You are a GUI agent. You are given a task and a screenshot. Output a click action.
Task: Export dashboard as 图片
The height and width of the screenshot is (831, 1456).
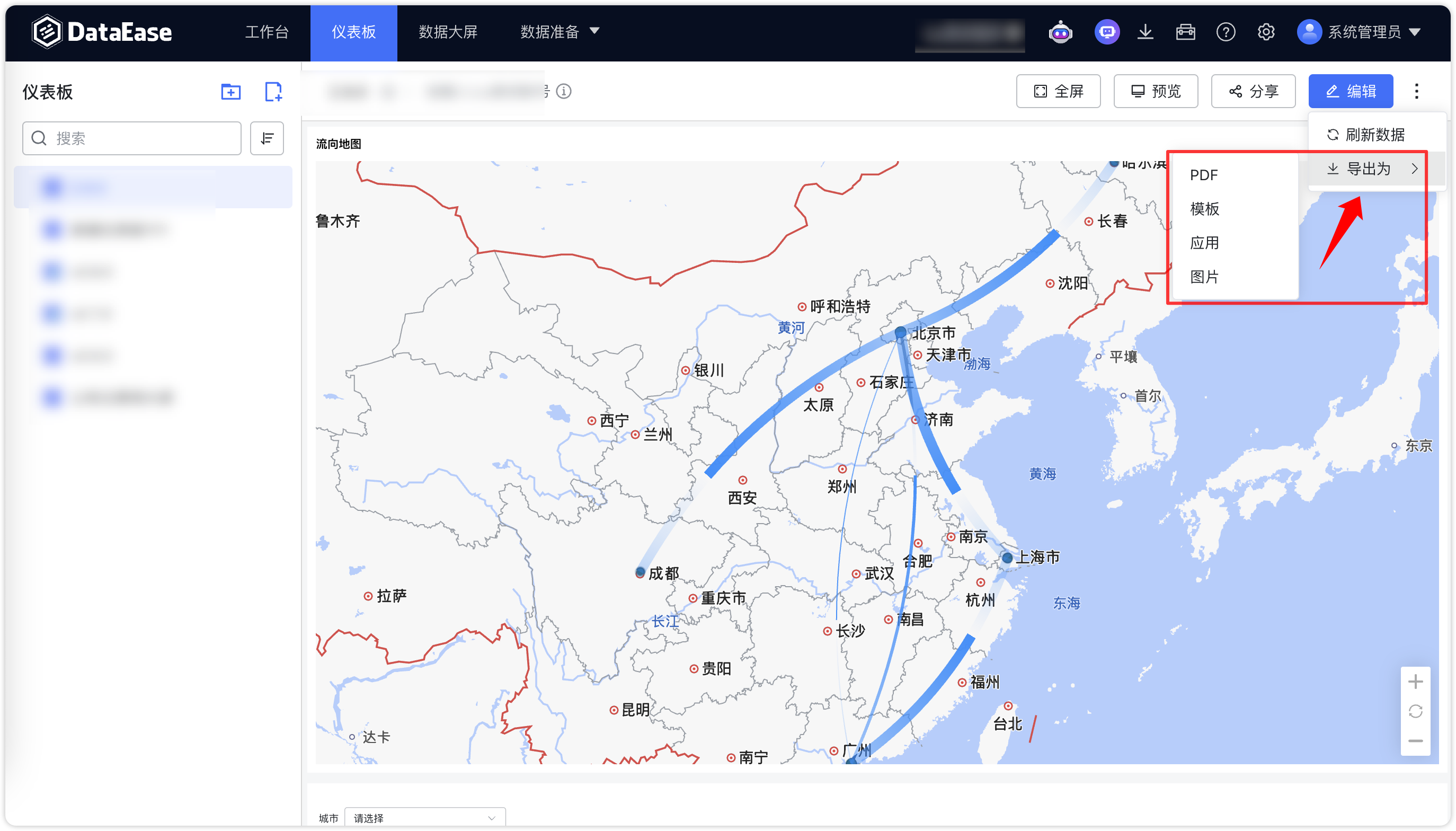[x=1204, y=277]
